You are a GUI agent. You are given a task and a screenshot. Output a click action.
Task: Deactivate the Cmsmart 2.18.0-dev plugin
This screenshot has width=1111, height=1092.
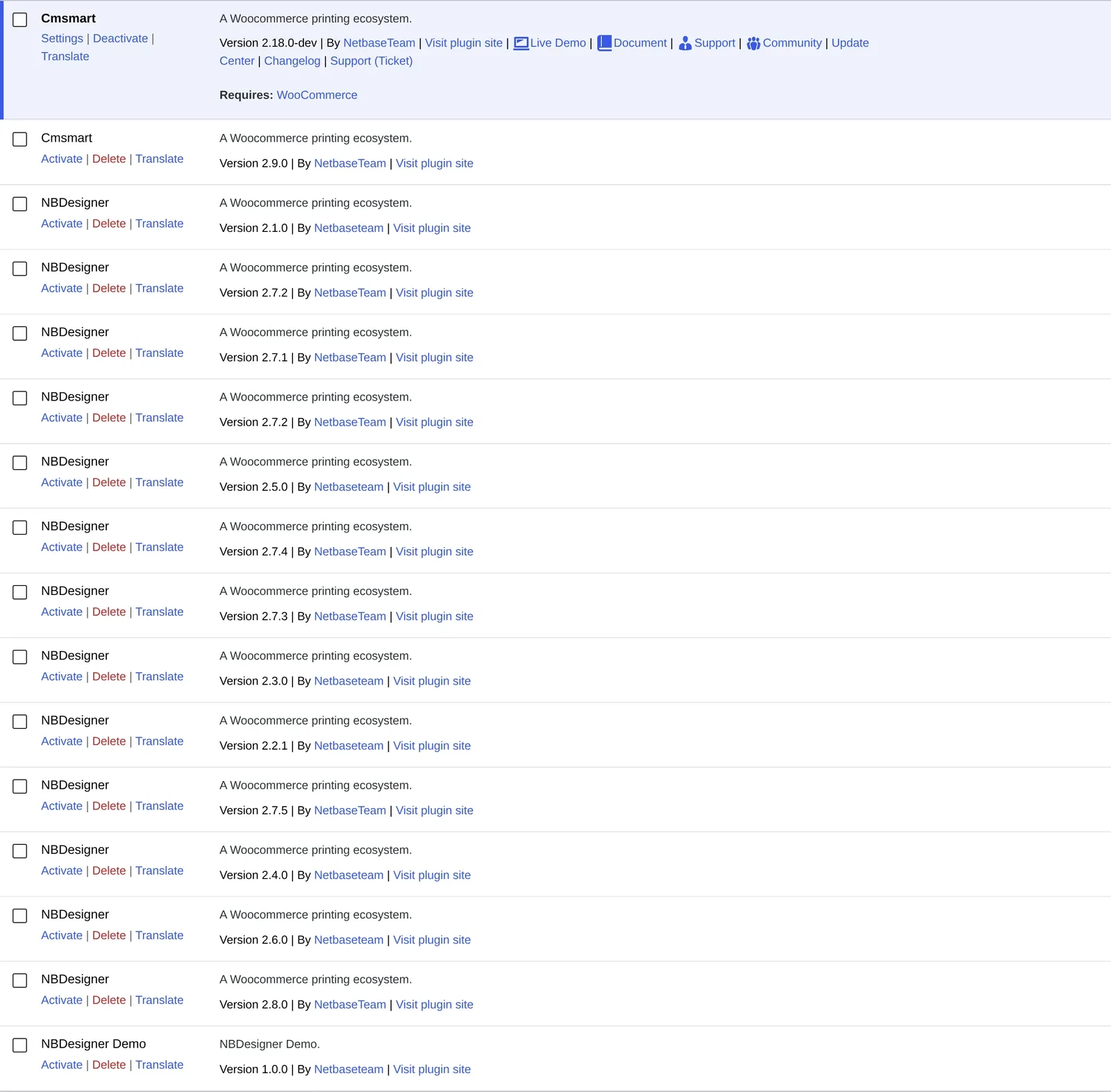[x=120, y=39]
